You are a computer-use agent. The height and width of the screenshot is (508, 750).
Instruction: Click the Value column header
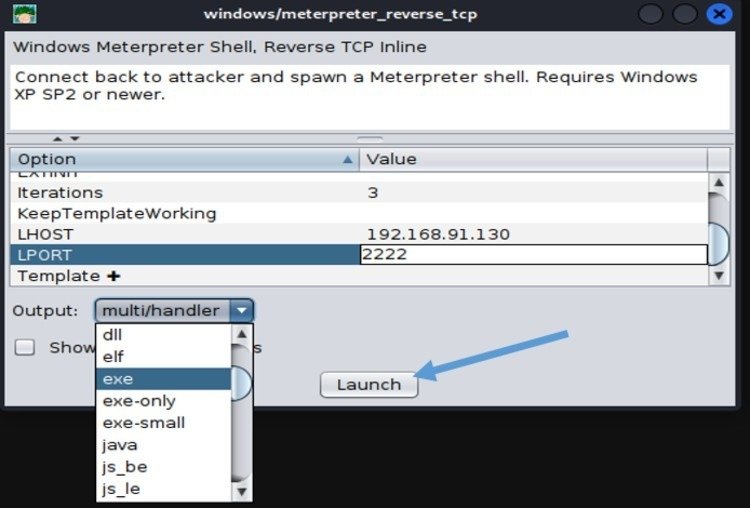[x=533, y=159]
